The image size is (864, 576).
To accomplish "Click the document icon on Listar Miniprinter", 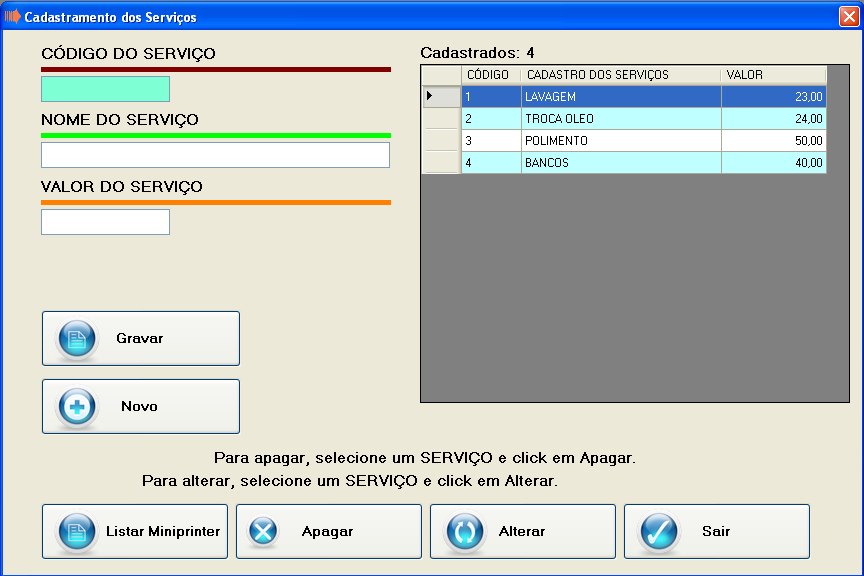I will point(77,531).
